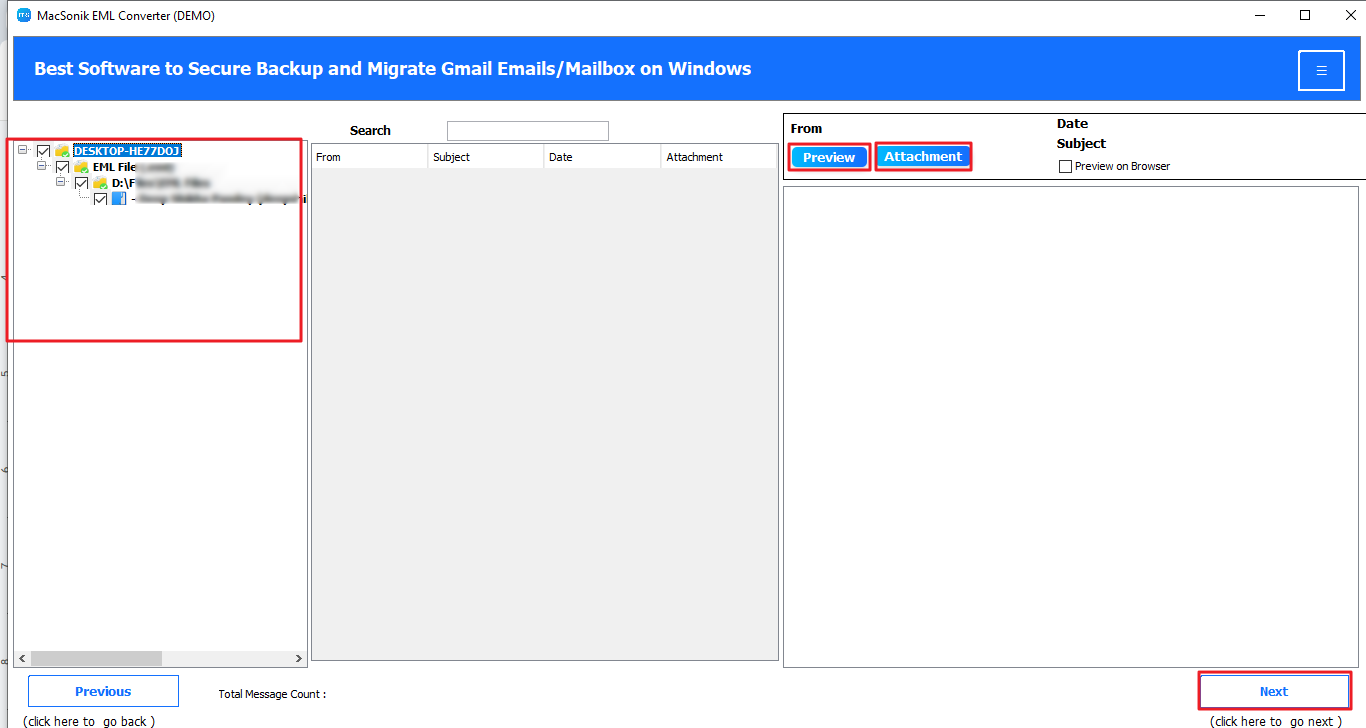Screen dimensions: 1366x728
Task: Sort by the Subject column header
Action: tap(486, 157)
